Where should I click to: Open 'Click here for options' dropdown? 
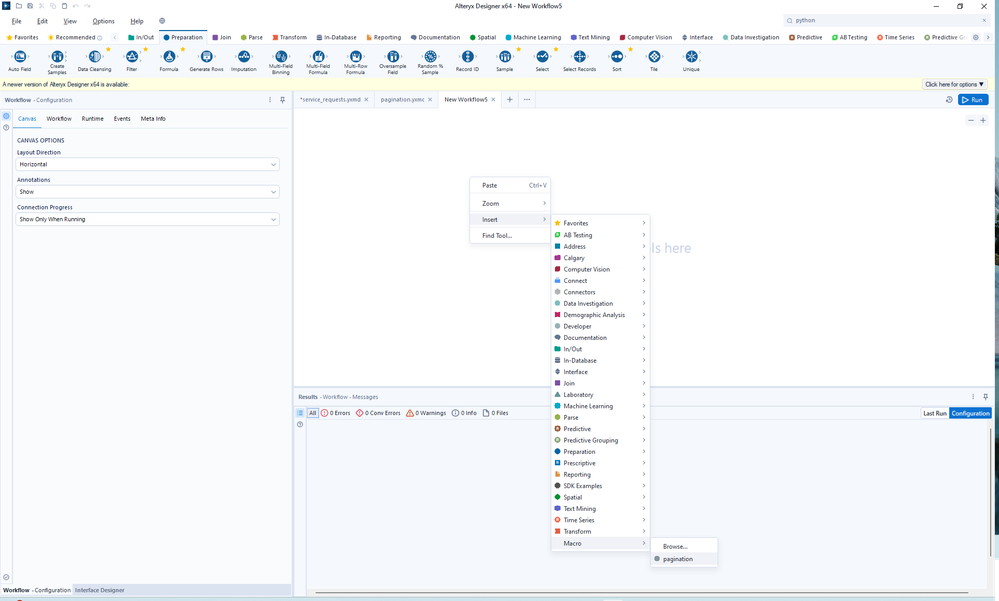click(x=954, y=84)
